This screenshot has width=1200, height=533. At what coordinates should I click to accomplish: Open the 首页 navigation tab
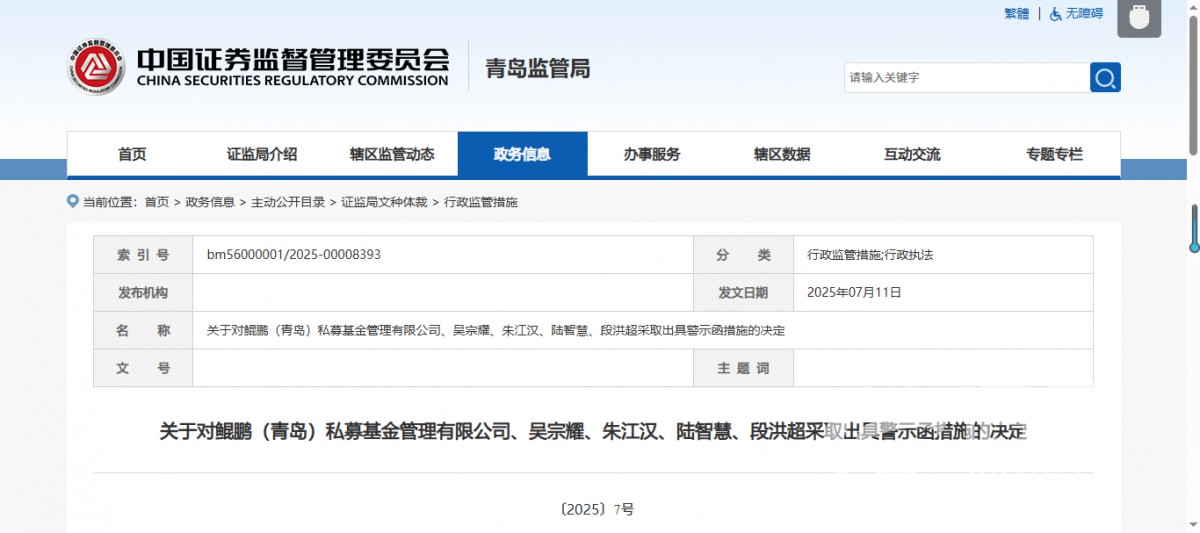(x=132, y=154)
